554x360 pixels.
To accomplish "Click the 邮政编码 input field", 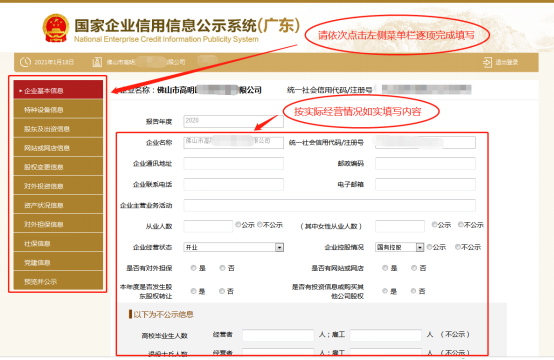I will click(425, 164).
